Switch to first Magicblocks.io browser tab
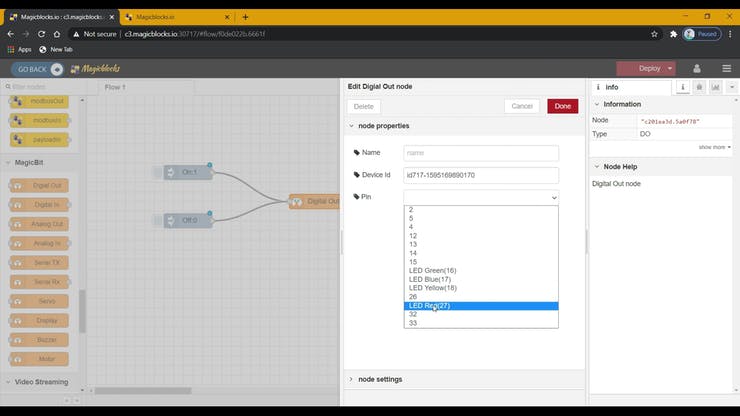740x416 pixels. [61, 17]
